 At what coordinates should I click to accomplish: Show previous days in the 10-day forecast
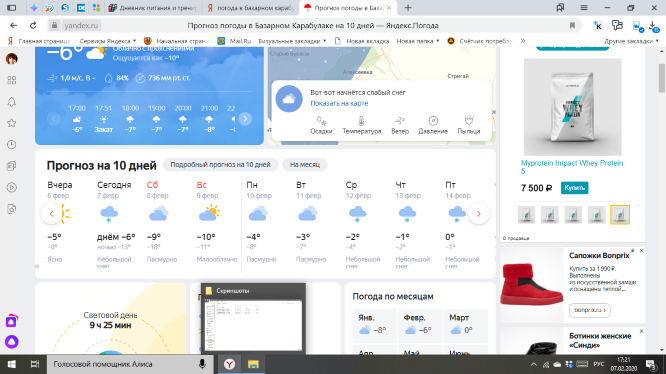(x=51, y=214)
